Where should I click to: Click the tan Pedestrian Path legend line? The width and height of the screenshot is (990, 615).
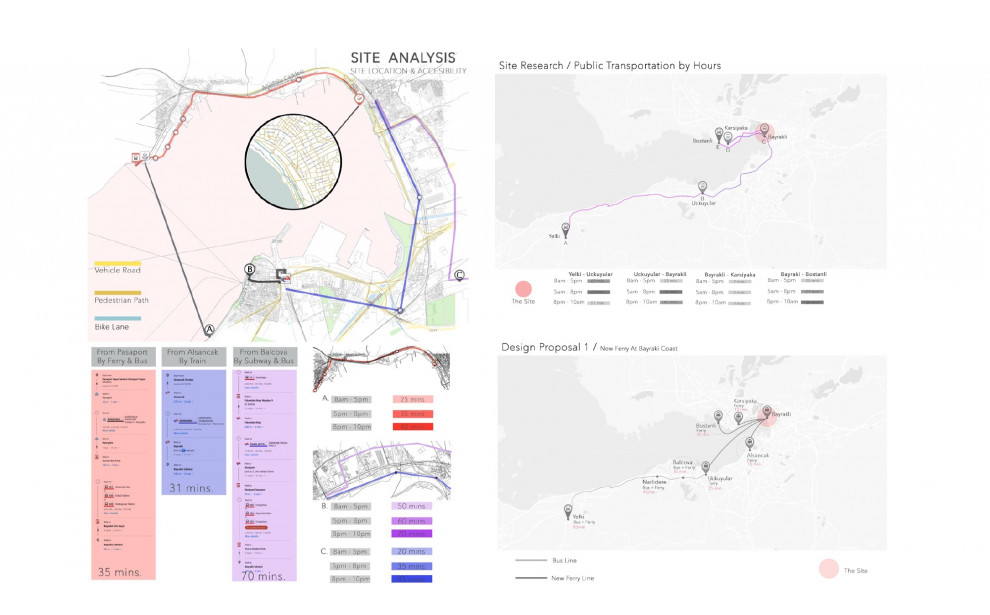coord(117,293)
